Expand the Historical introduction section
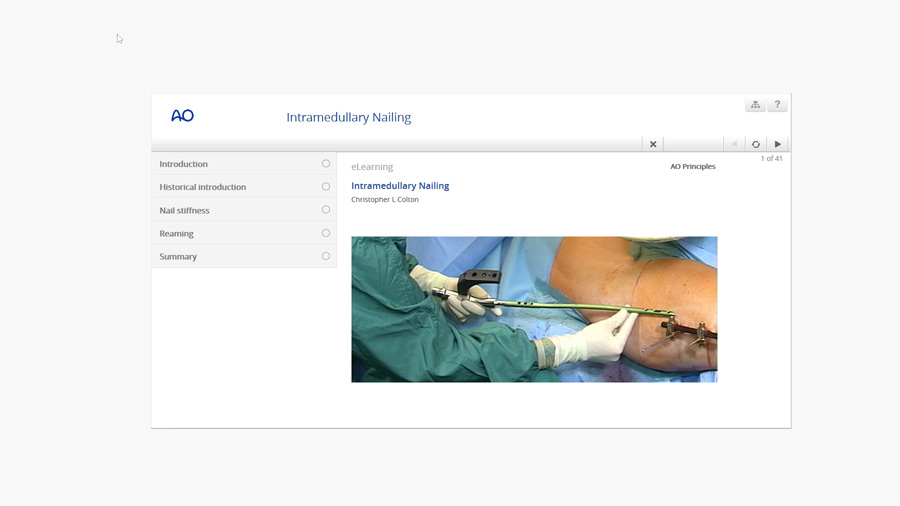Screen dimensions: 900x506 click(203, 187)
